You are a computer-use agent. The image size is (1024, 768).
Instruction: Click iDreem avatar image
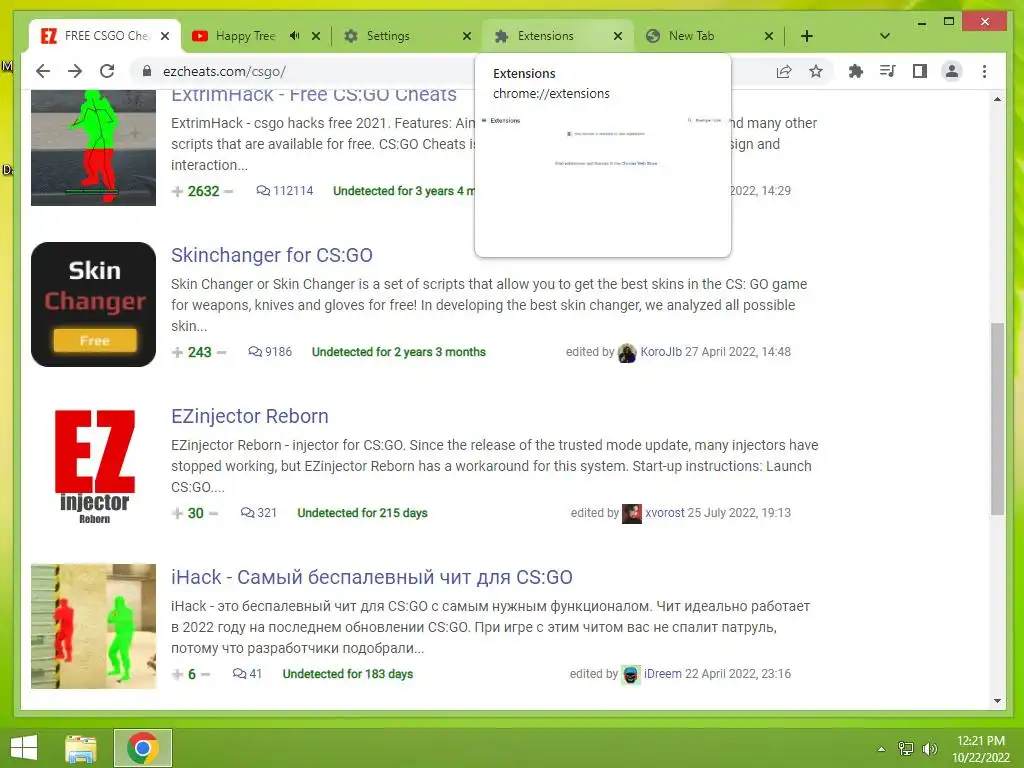630,675
